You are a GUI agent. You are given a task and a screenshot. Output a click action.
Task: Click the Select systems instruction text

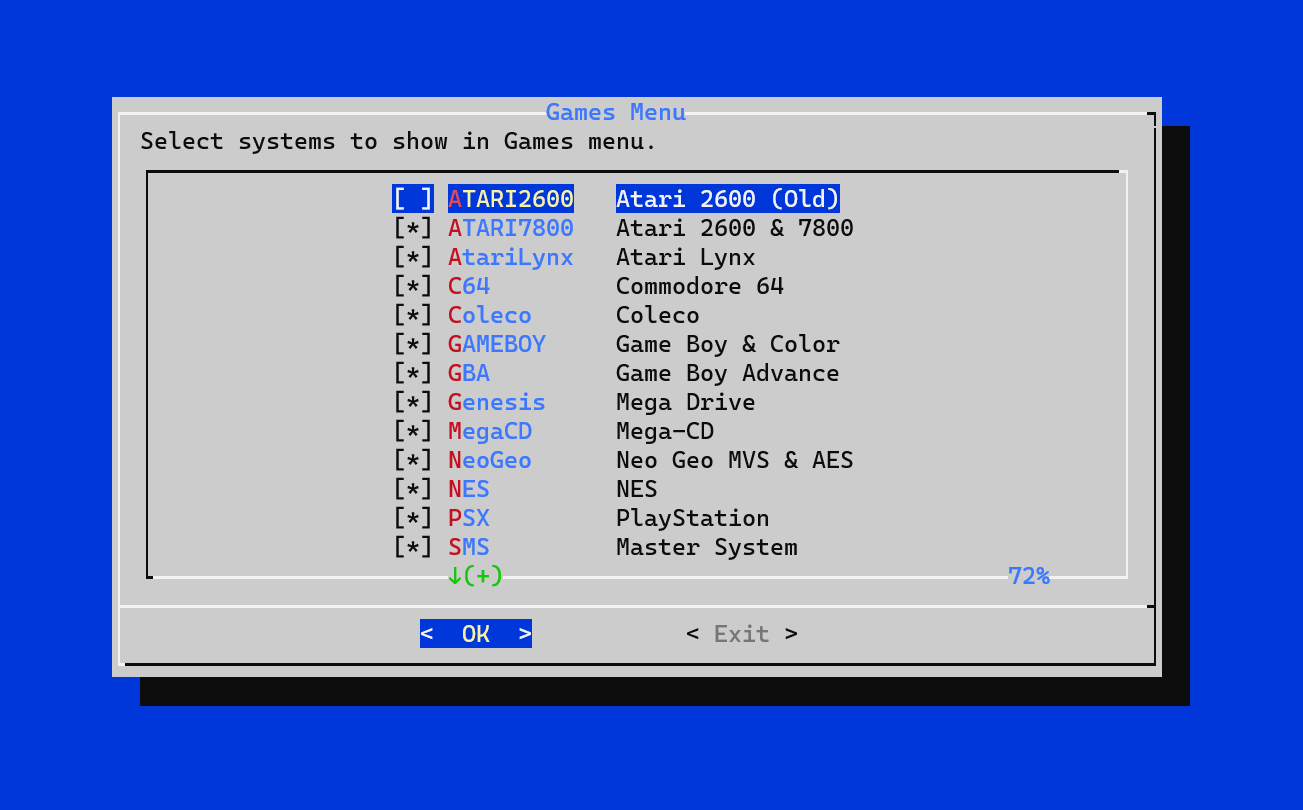[x=399, y=141]
